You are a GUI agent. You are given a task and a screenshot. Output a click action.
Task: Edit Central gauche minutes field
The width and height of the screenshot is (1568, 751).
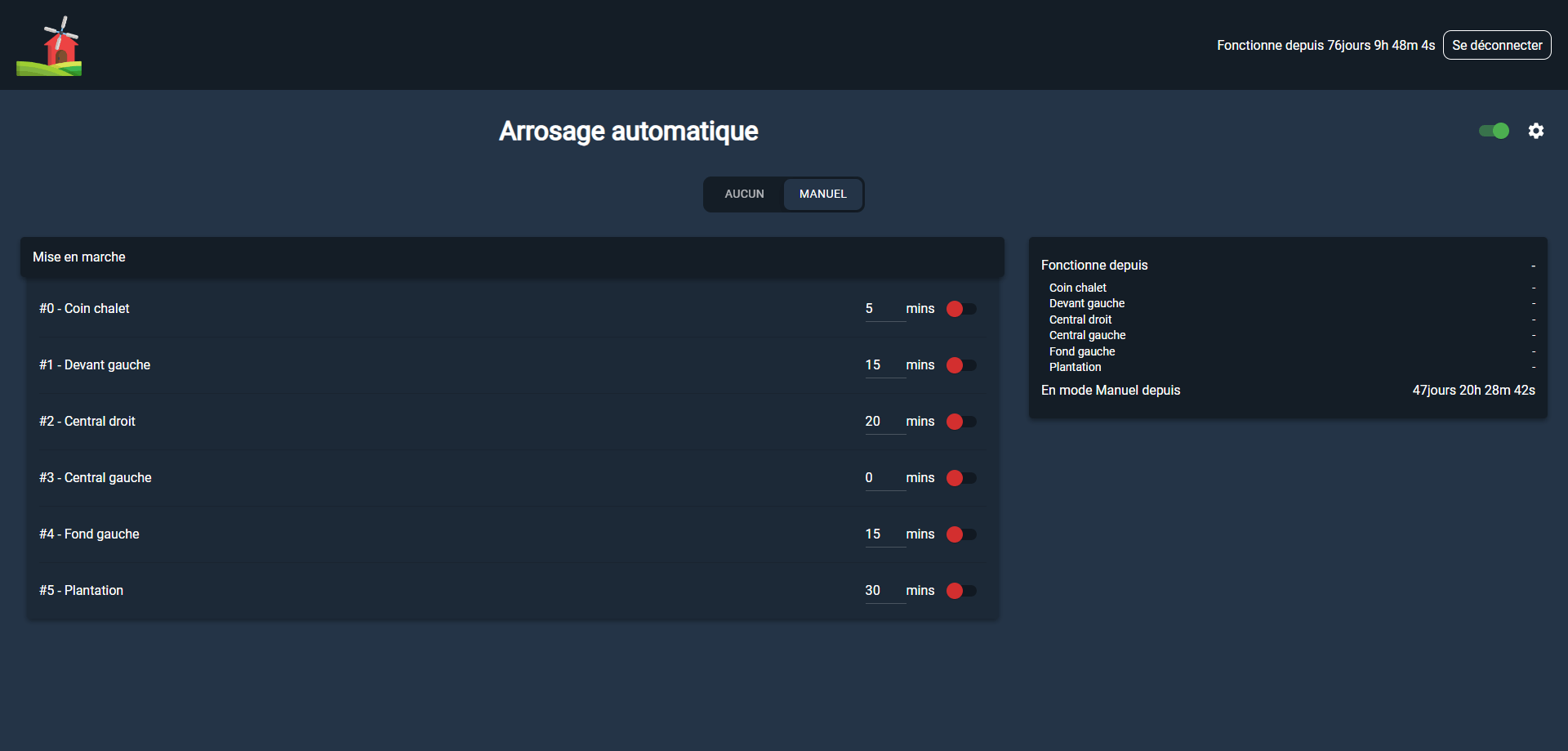pyautogui.click(x=885, y=478)
